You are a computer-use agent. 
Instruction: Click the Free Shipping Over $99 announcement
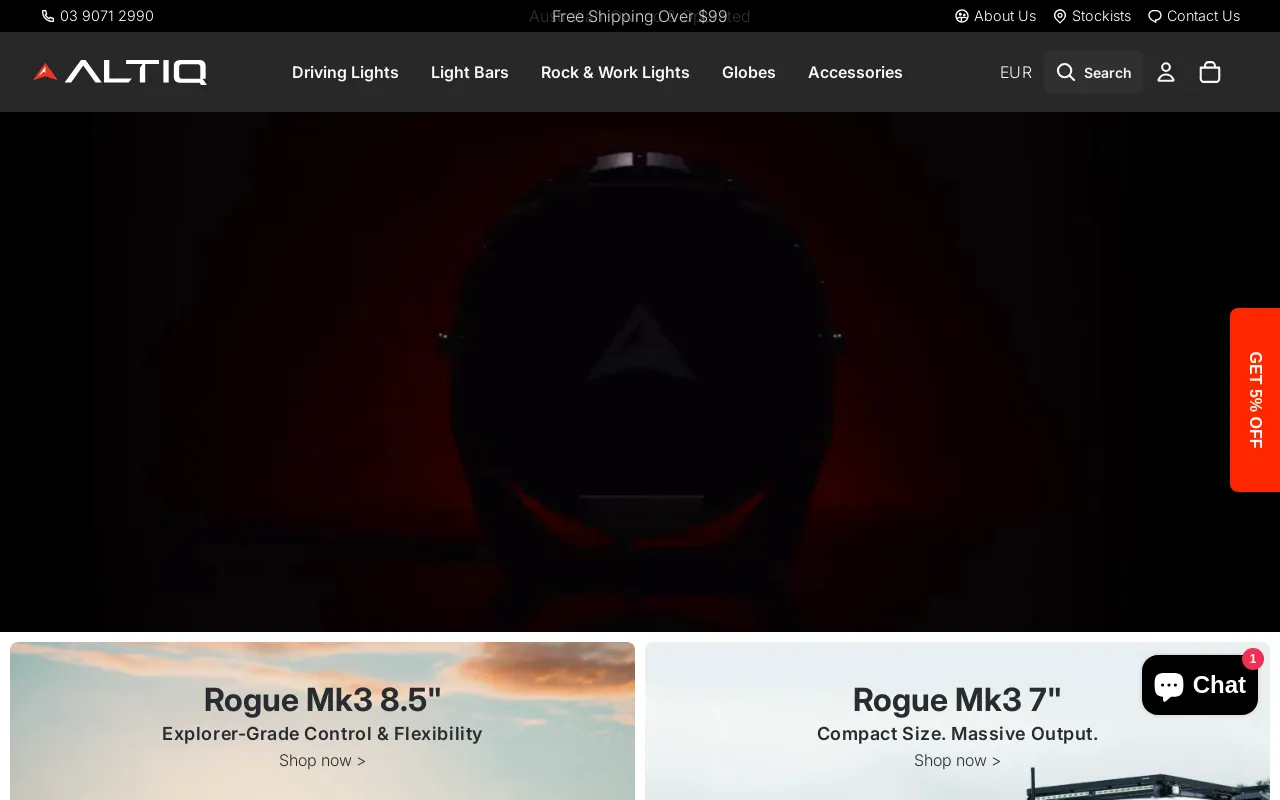[x=640, y=16]
